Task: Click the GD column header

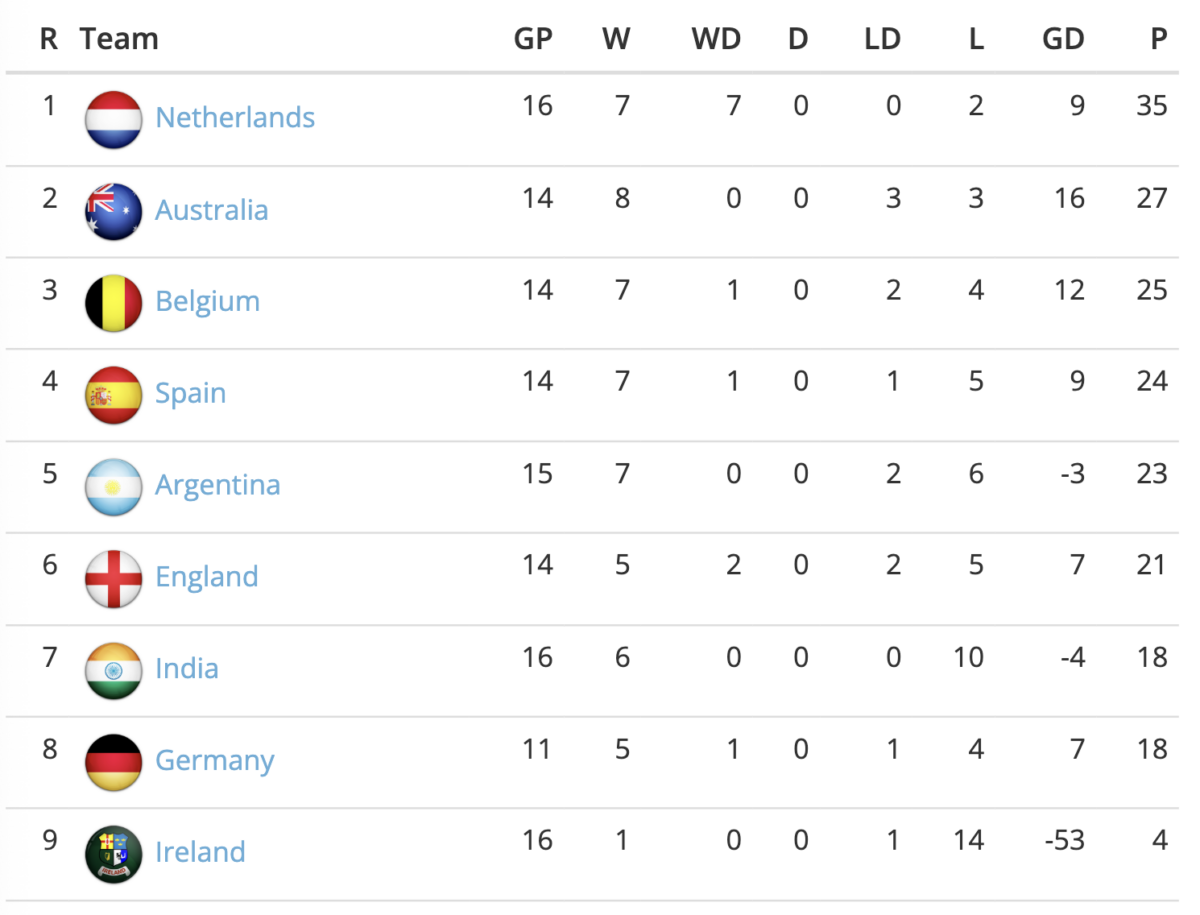Action: point(1062,39)
